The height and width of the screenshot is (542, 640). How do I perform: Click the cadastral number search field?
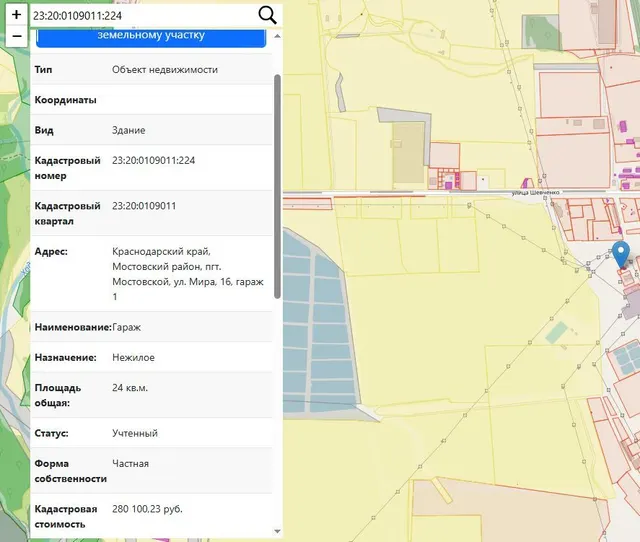click(143, 16)
